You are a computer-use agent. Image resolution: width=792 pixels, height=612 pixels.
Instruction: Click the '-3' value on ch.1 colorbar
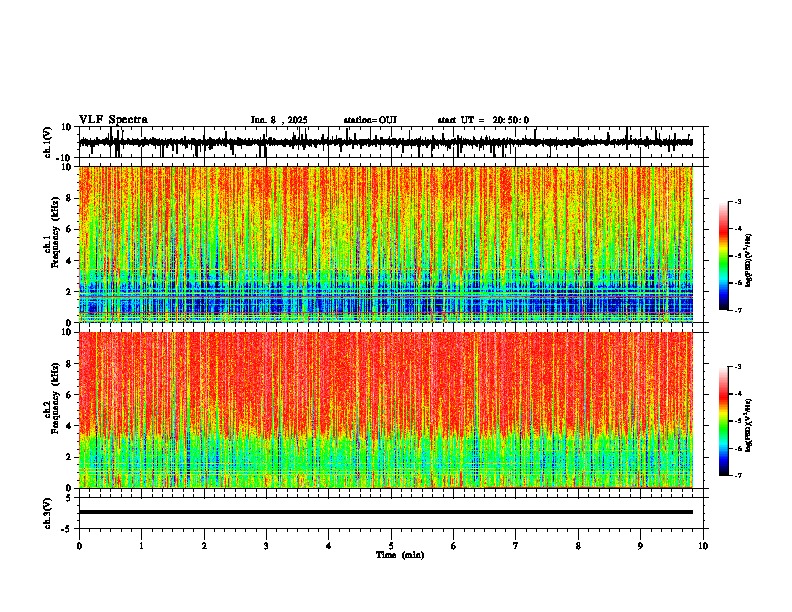[x=738, y=202]
